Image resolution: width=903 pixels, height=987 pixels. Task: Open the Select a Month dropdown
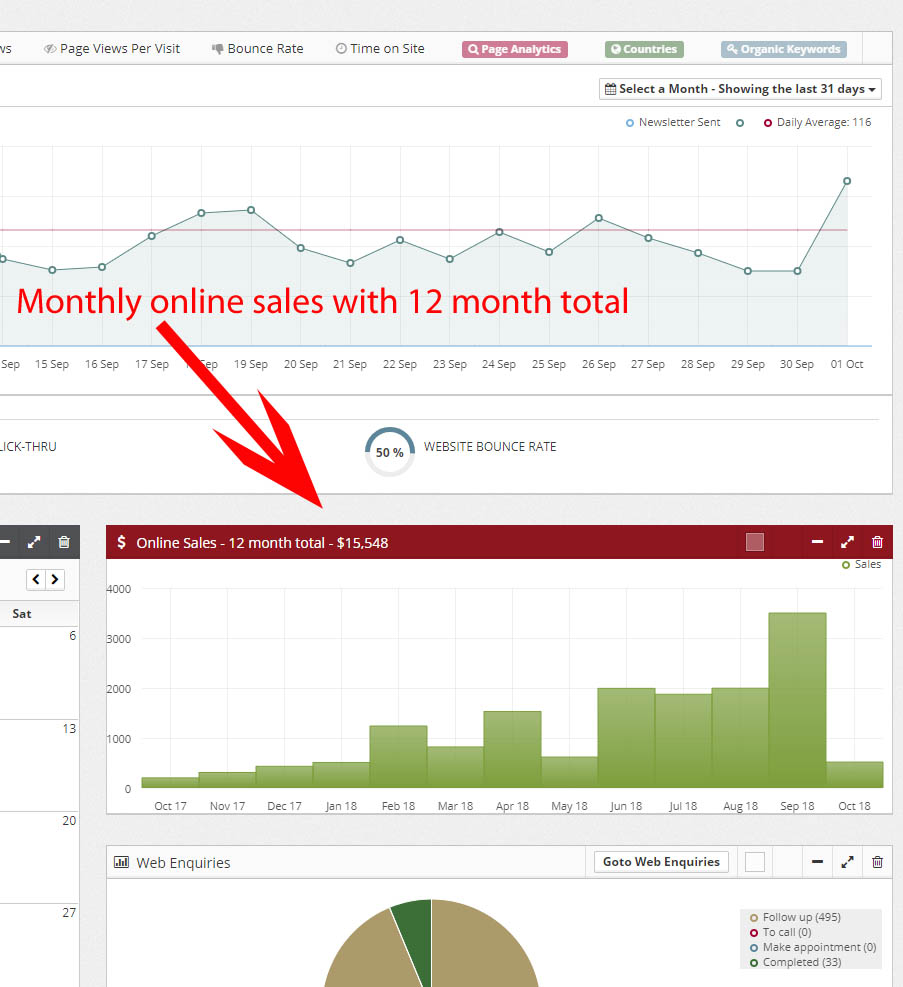click(740, 88)
